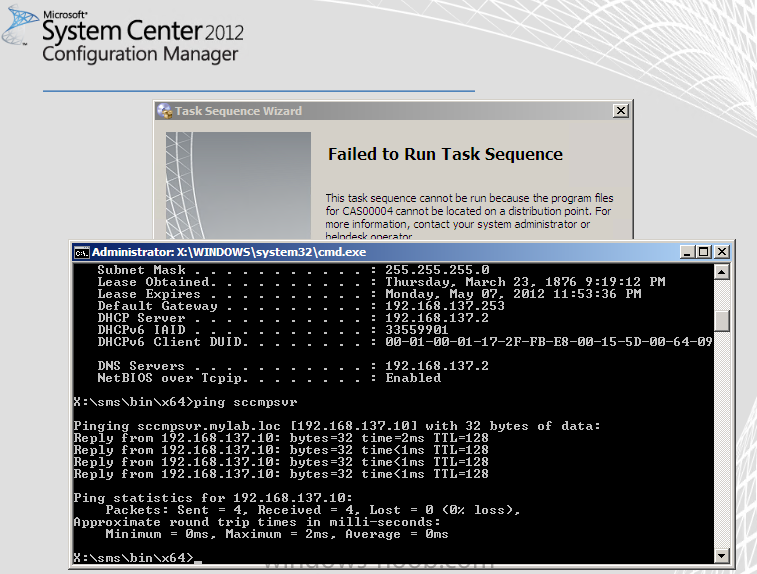Click the cmd scrollbar up arrow

pos(721,272)
